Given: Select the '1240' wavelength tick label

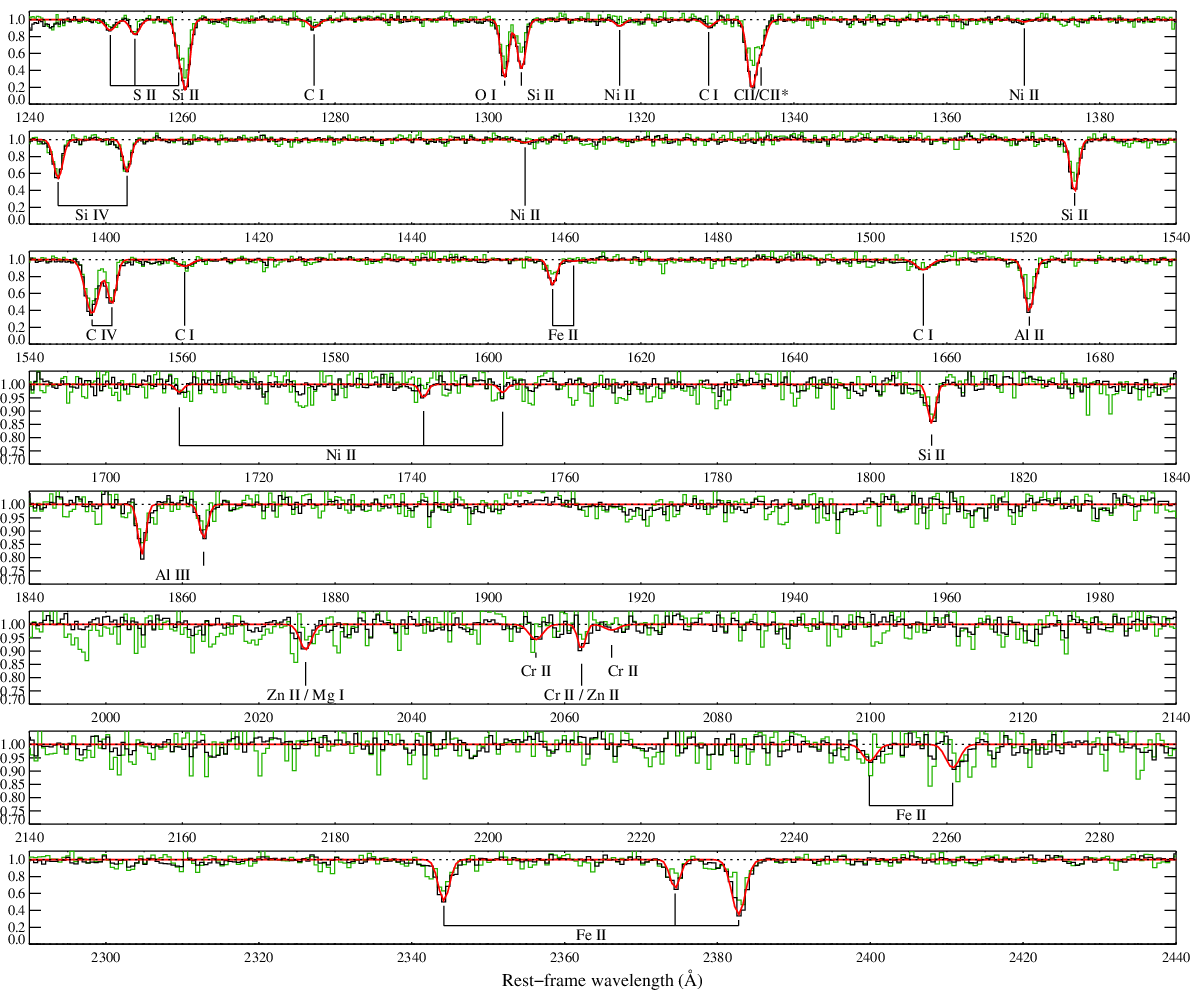Looking at the screenshot, I should tap(30, 118).
